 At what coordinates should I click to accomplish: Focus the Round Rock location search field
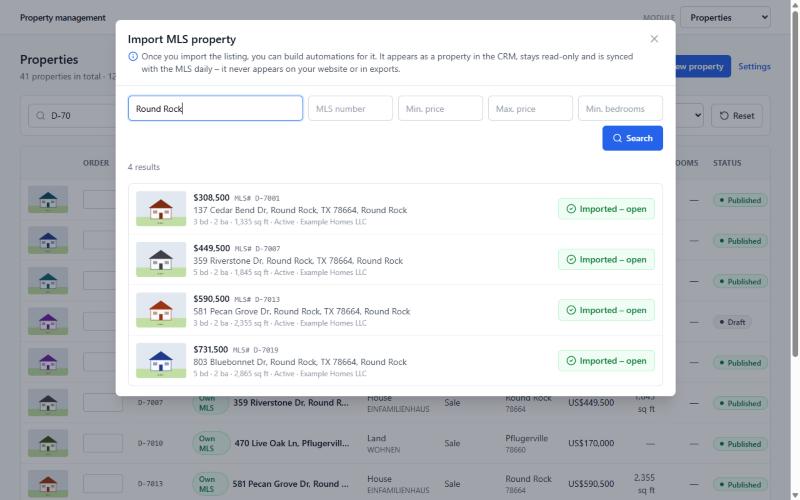pyautogui.click(x=215, y=109)
